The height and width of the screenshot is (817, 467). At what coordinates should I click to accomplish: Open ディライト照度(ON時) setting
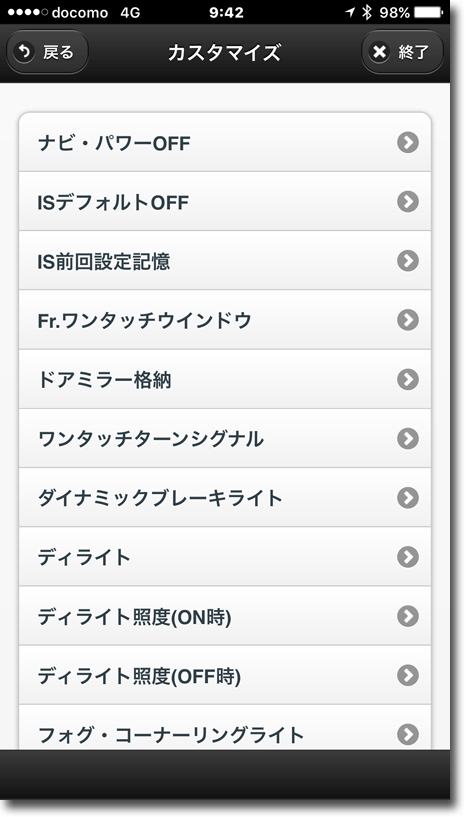(x=225, y=616)
